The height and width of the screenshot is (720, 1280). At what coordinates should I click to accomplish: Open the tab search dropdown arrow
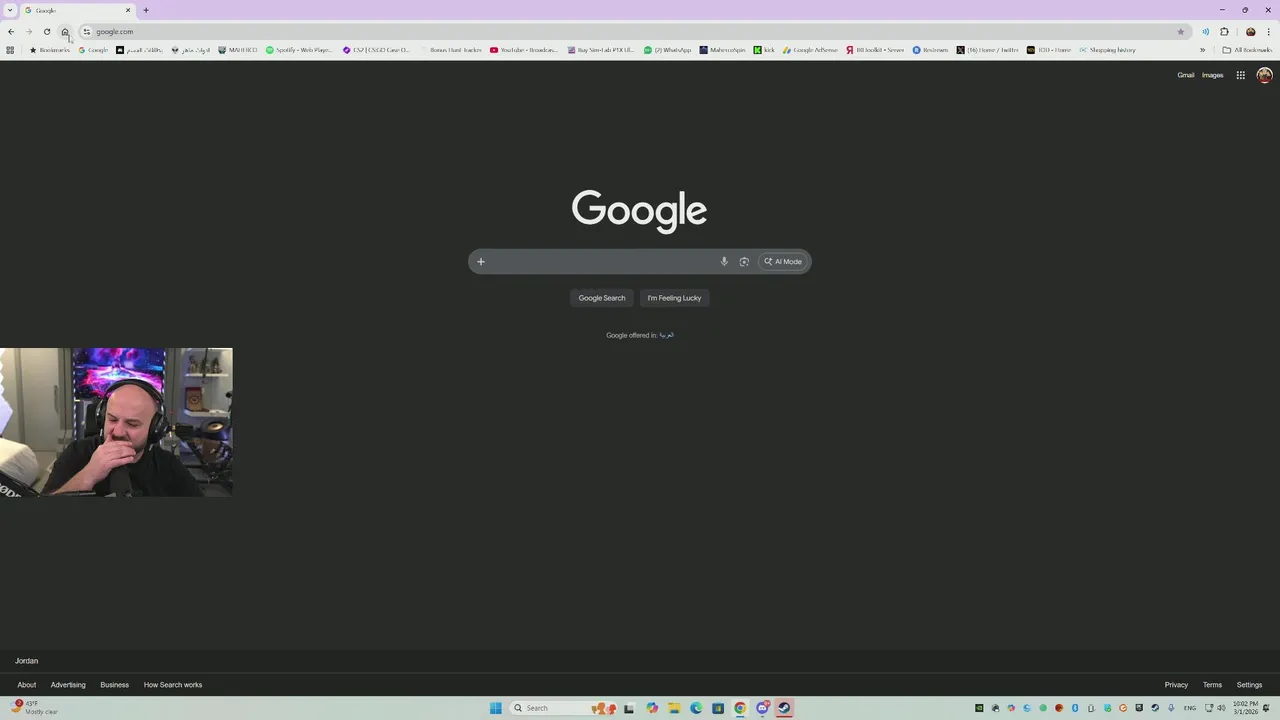(10, 10)
